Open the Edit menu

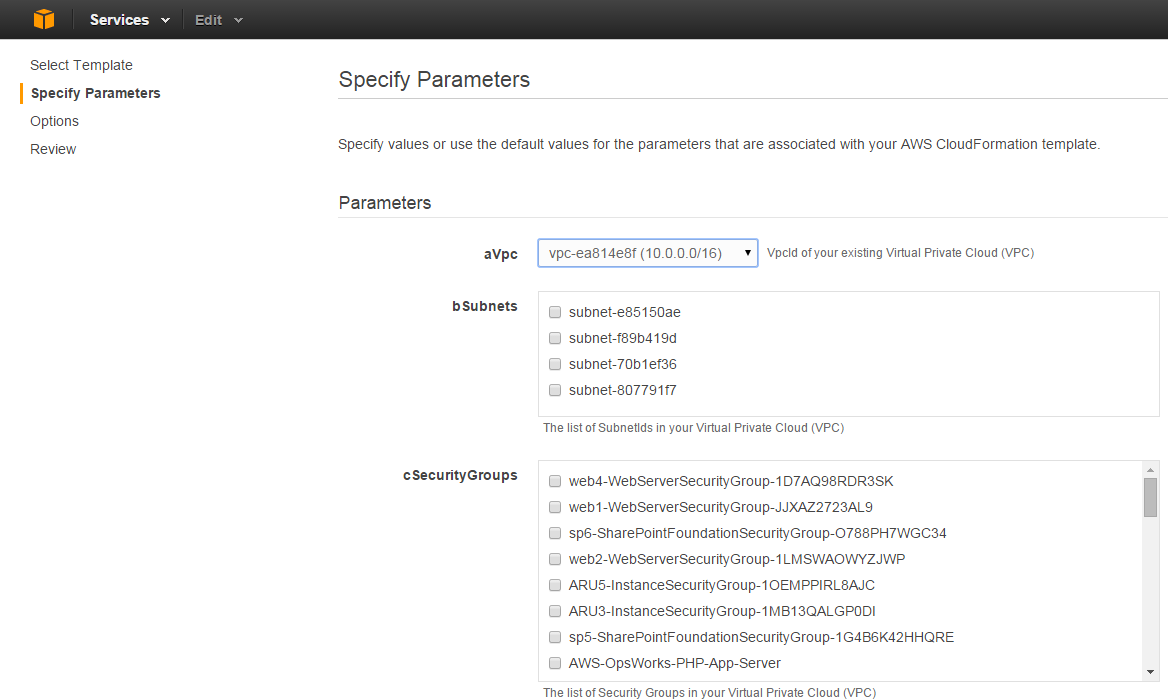(x=207, y=19)
